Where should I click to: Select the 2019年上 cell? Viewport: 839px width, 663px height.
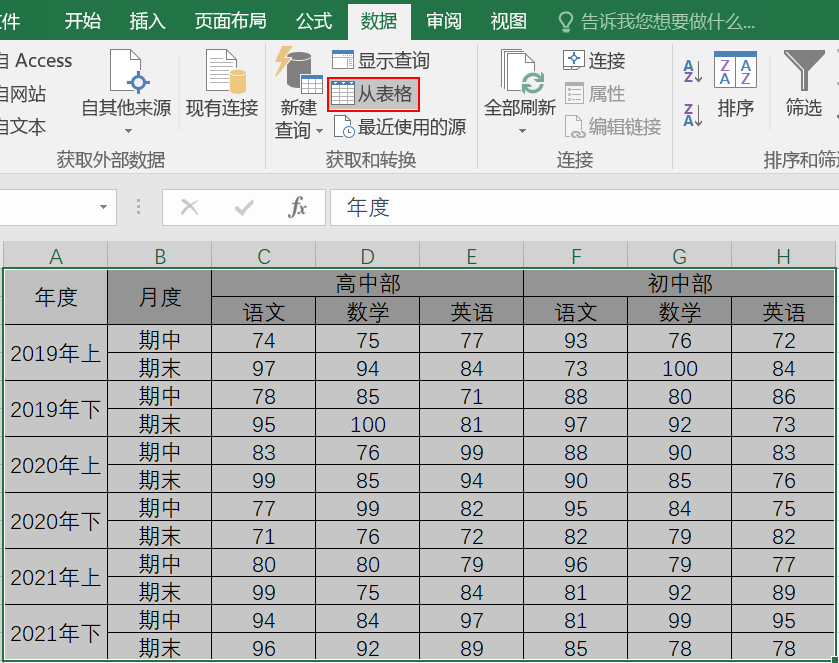[x=56, y=353]
